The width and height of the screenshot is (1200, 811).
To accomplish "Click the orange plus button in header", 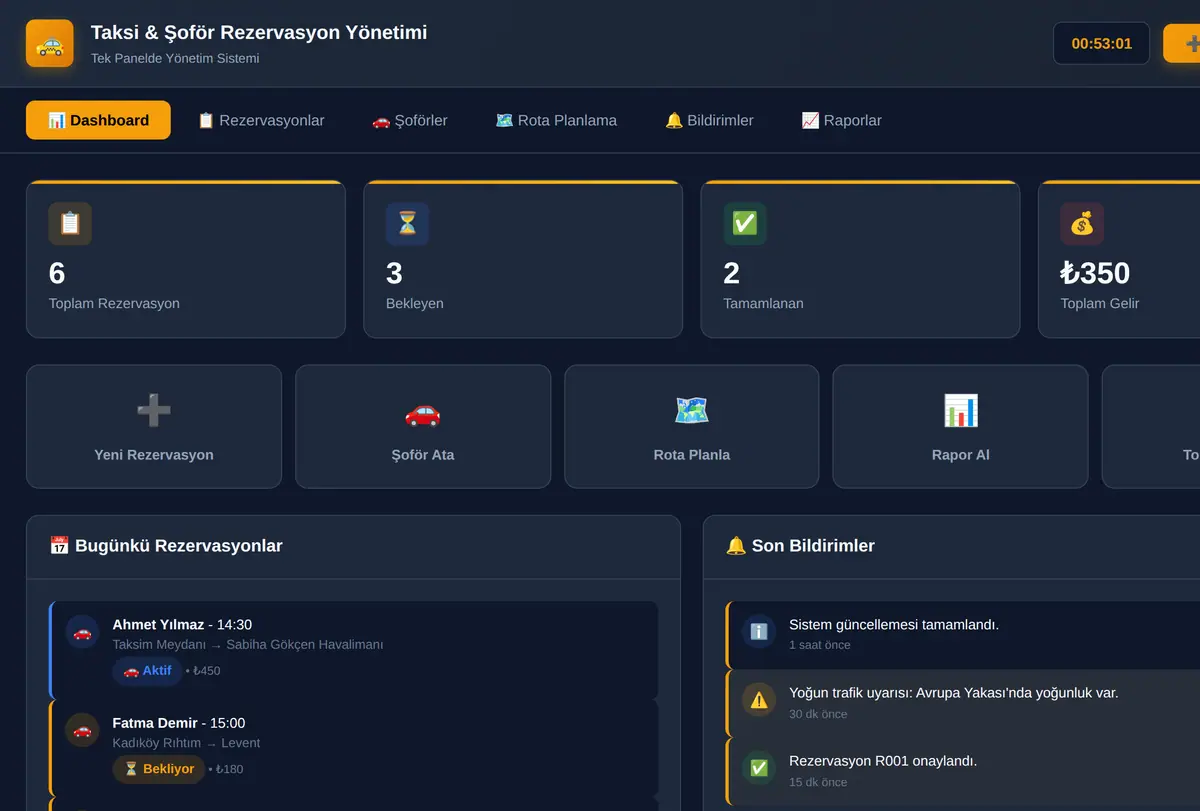I will pyautogui.click(x=1182, y=44).
